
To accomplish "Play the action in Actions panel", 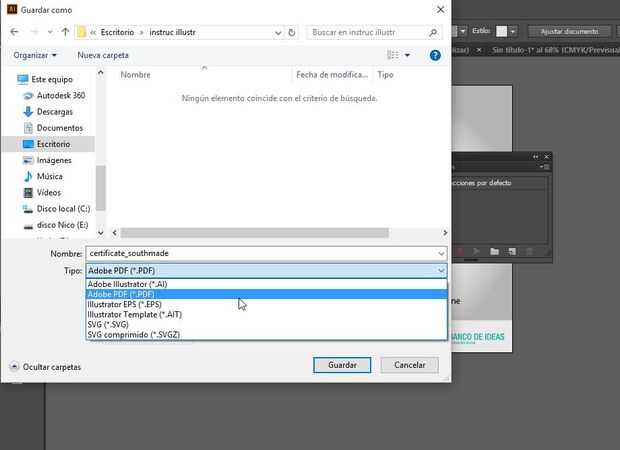I will [476, 251].
